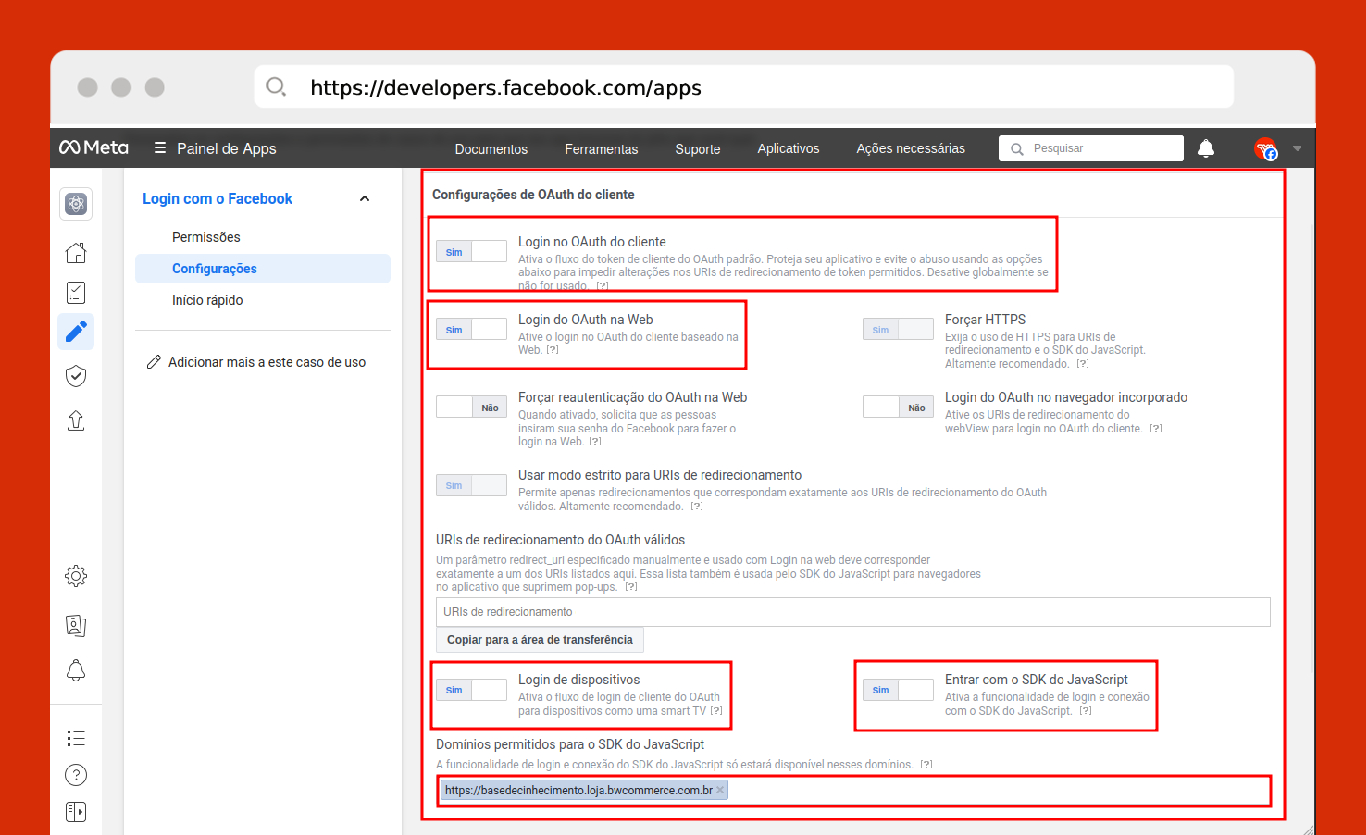Open help tooltip for Login no OAuth do cliente

pos(602,286)
